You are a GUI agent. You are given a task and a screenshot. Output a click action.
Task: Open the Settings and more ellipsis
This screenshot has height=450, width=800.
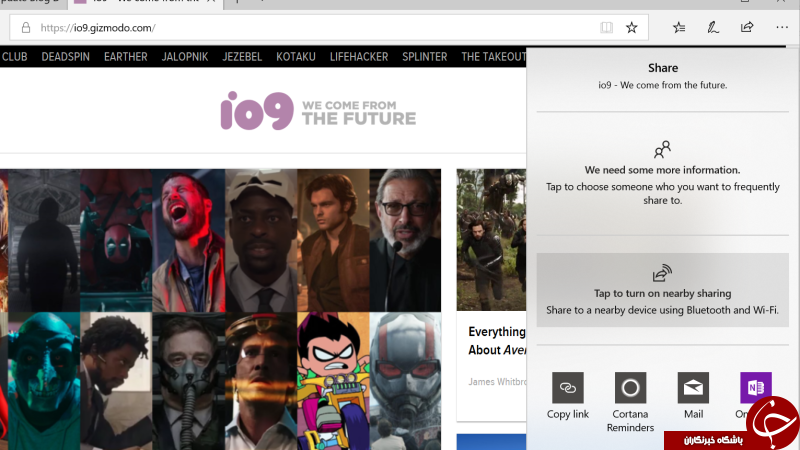click(x=782, y=28)
